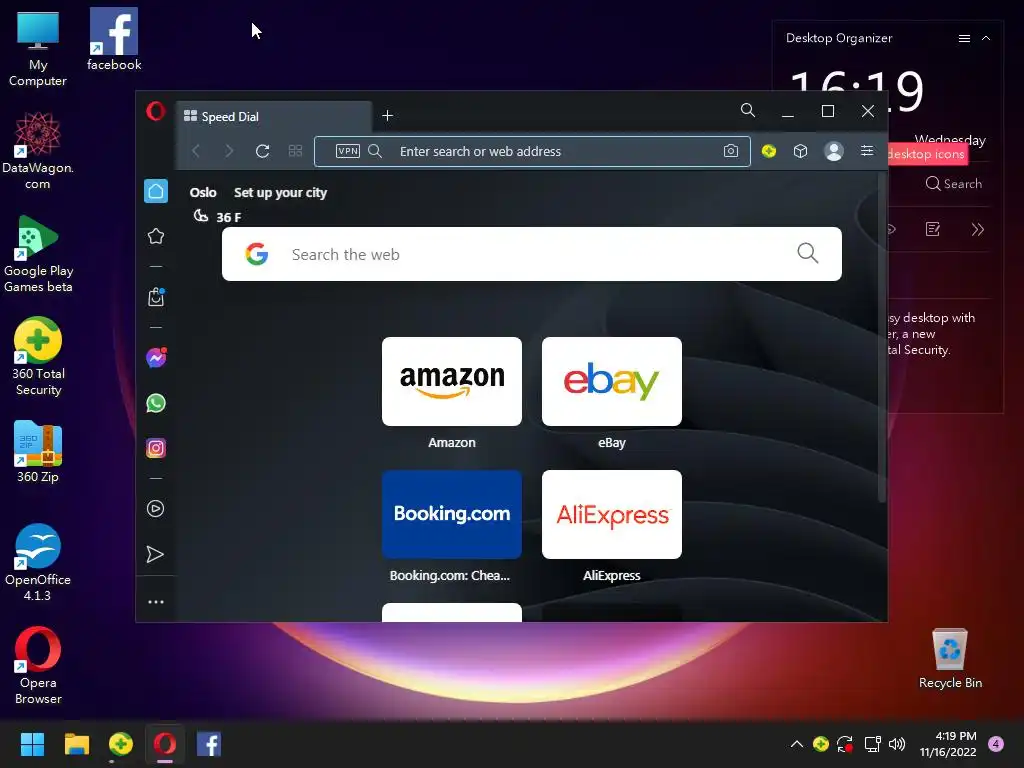The width and height of the screenshot is (1024, 768).
Task: Open File Explorer from taskbar
Action: coord(76,744)
